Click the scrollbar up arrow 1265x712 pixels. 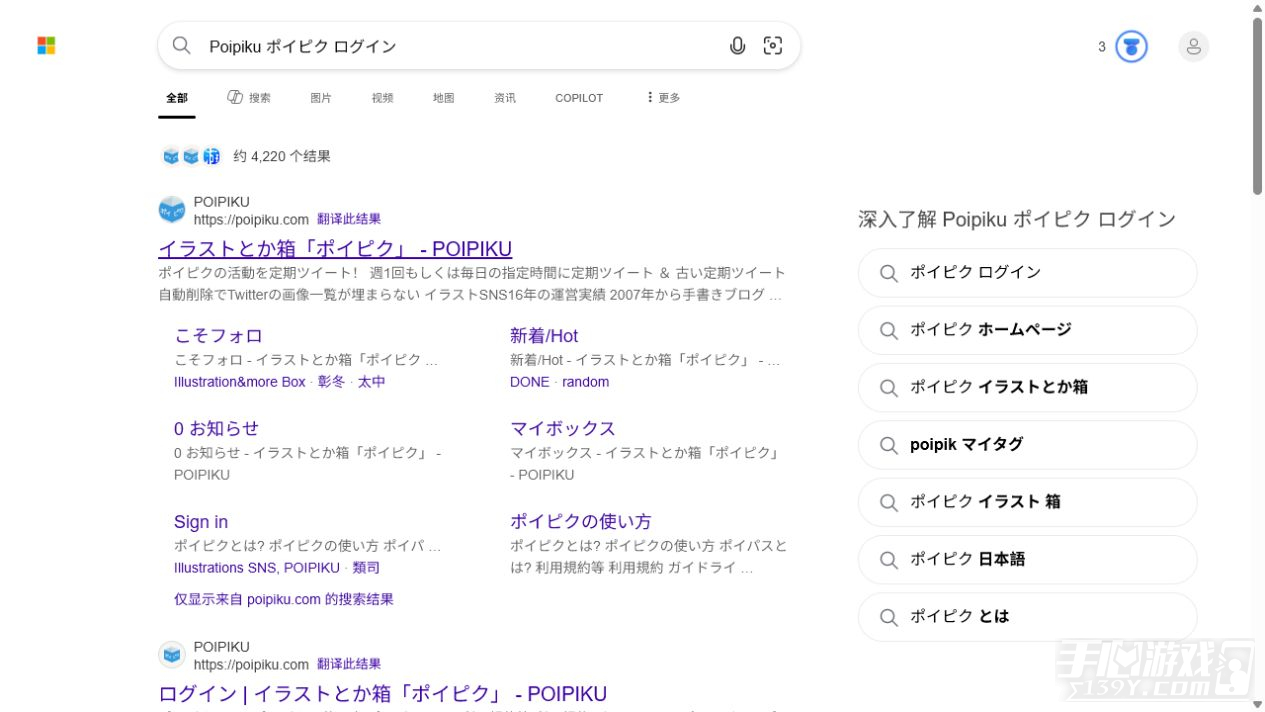pos(1257,8)
